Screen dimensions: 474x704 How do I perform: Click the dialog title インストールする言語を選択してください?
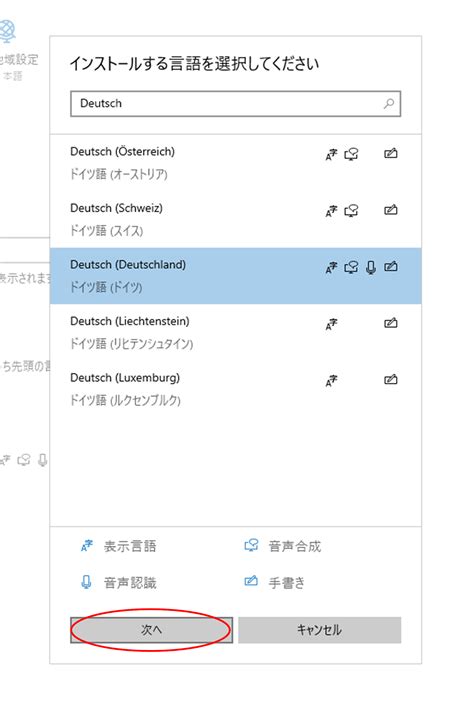click(x=194, y=64)
